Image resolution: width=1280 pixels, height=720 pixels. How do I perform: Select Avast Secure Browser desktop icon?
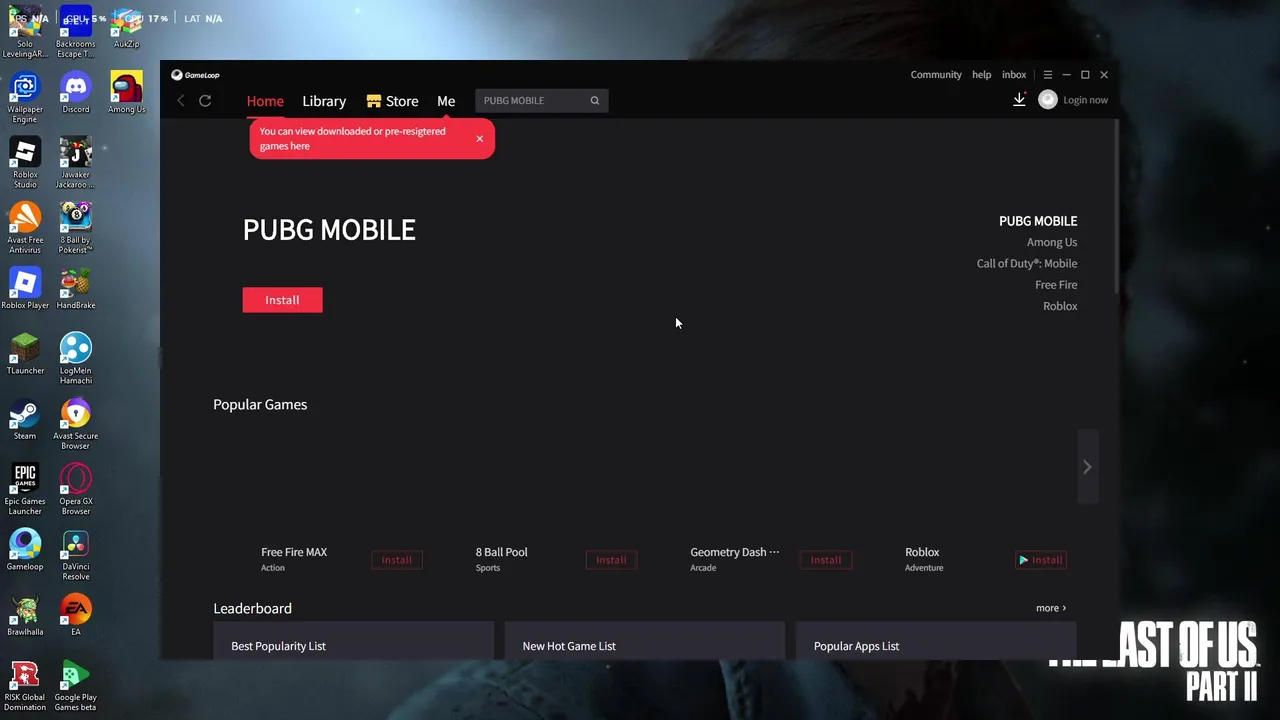pos(75,424)
